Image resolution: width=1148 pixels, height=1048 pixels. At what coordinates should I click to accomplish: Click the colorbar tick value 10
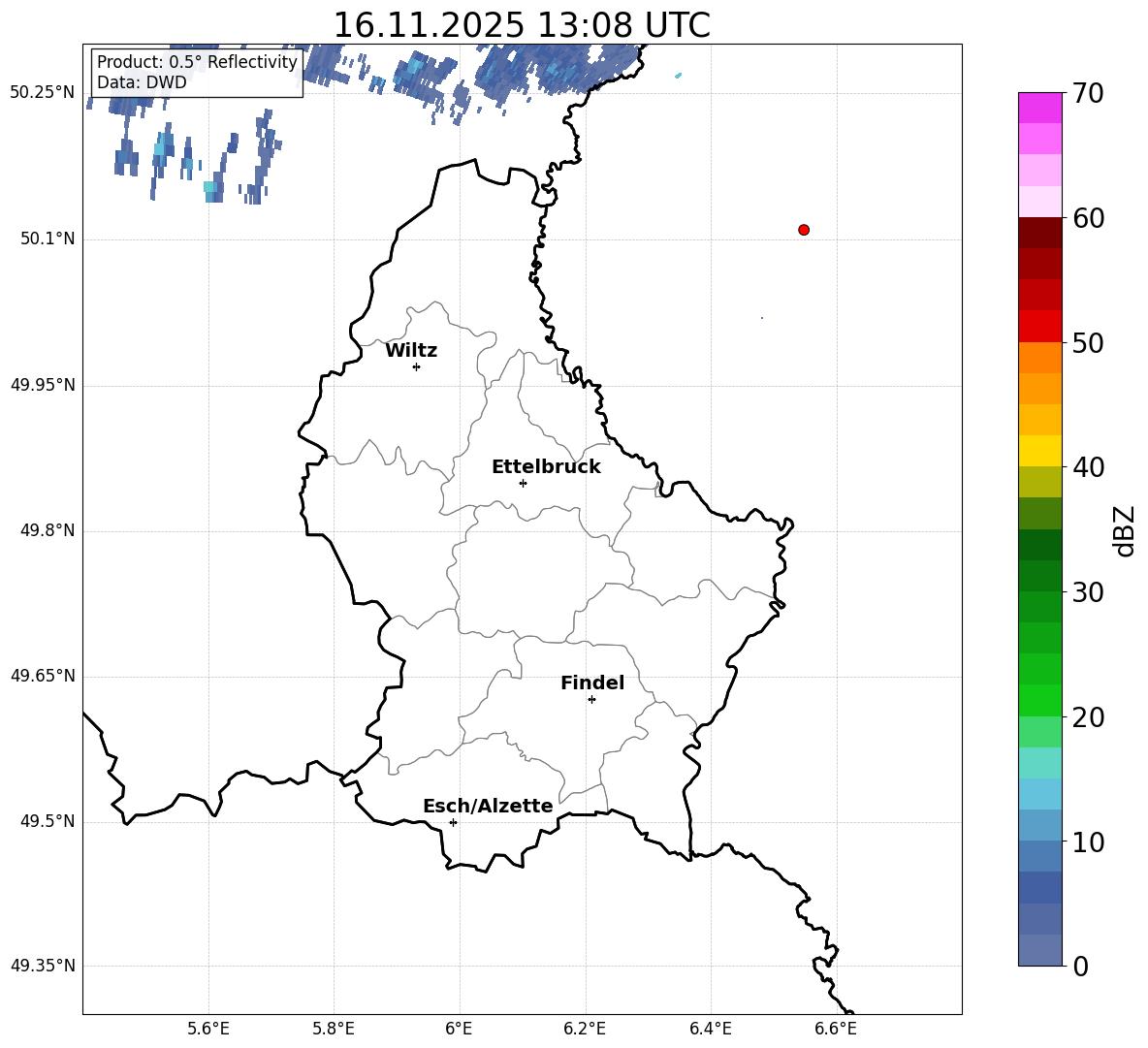1089,842
